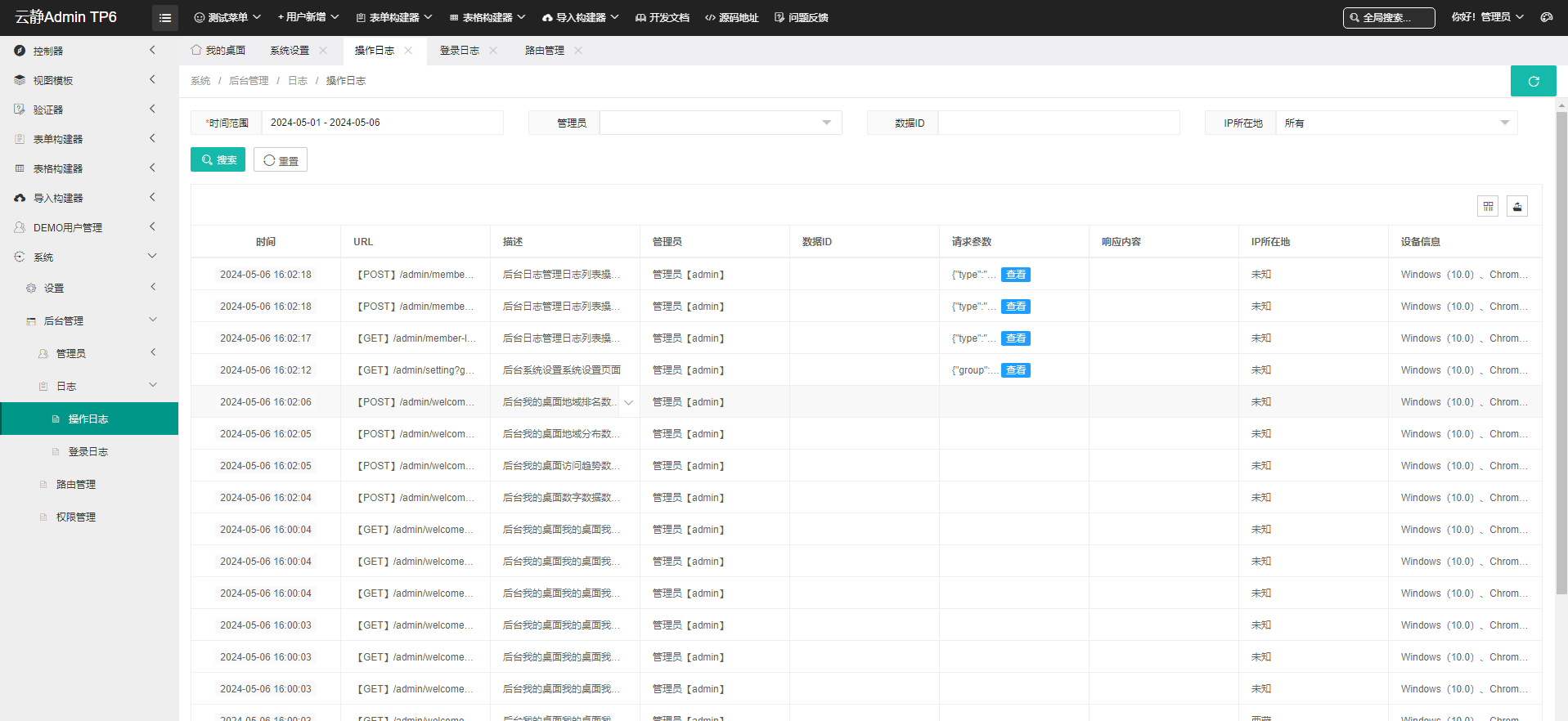Click 查看 button in first 16:02:18 row

[1016, 275]
